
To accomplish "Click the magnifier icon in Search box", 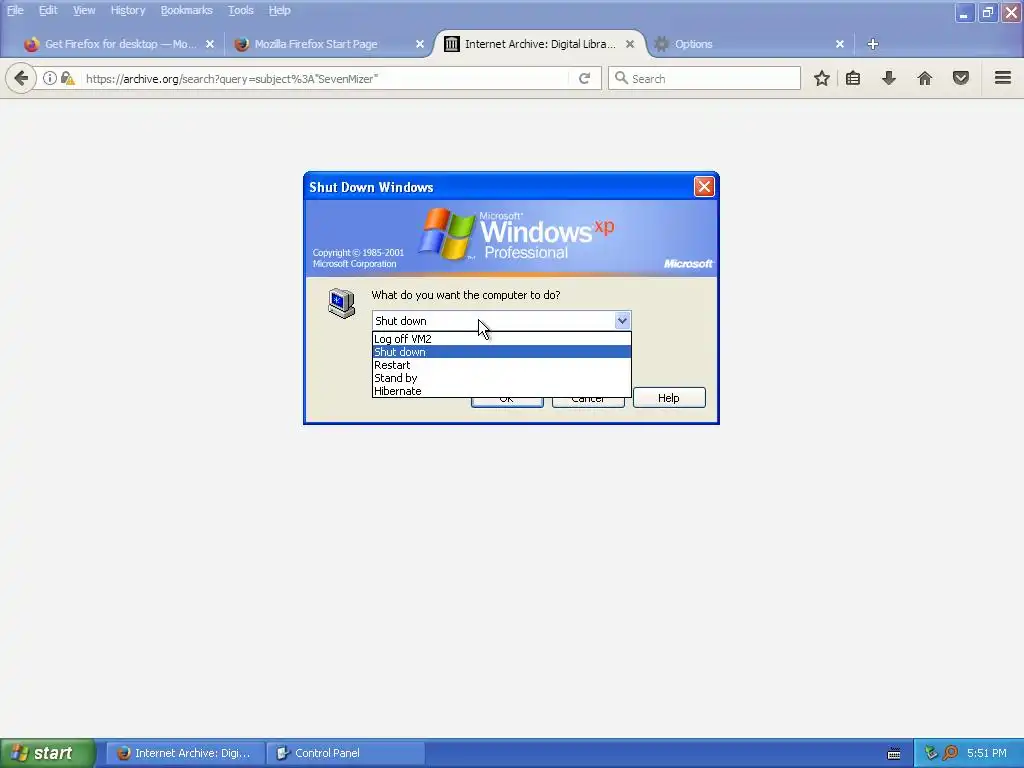I will 621,78.
